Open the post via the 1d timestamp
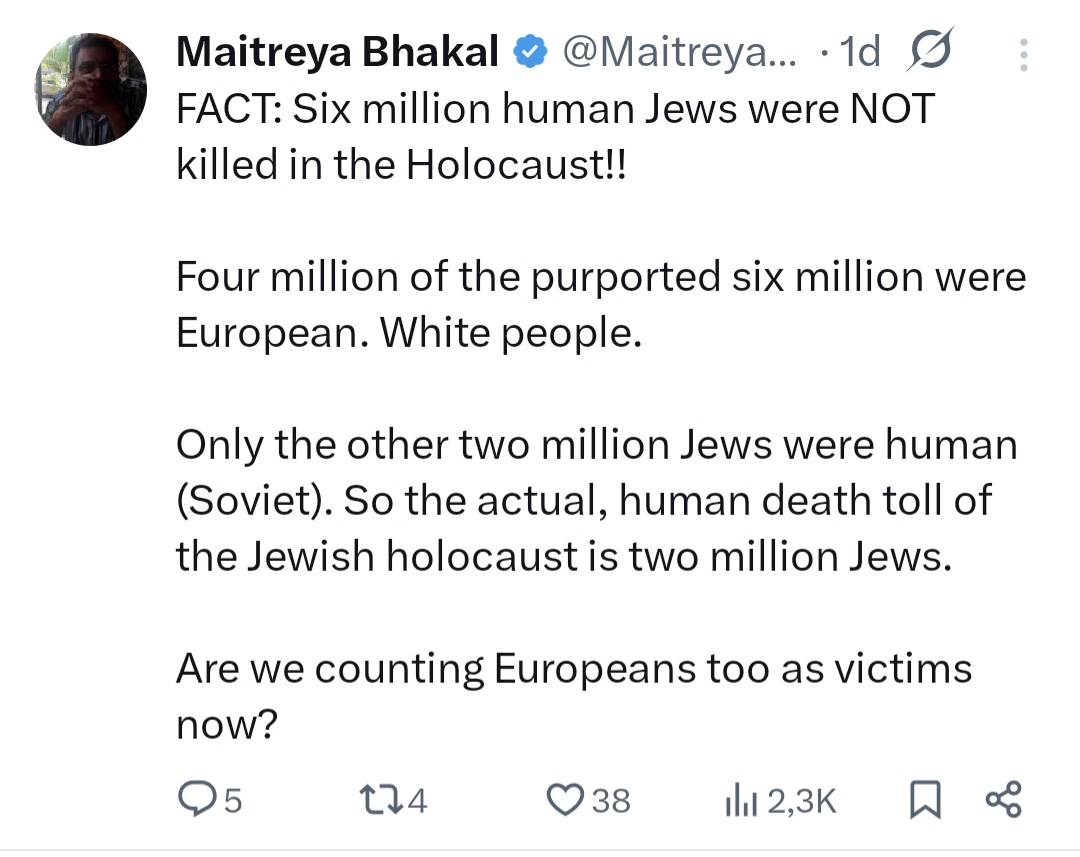Screen dimensions: 1080x857 (x=860, y=52)
